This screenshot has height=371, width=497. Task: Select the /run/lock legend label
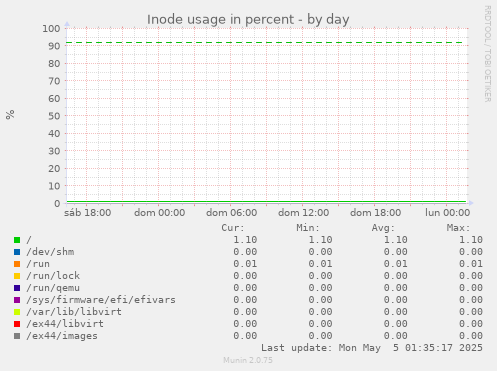point(53,276)
